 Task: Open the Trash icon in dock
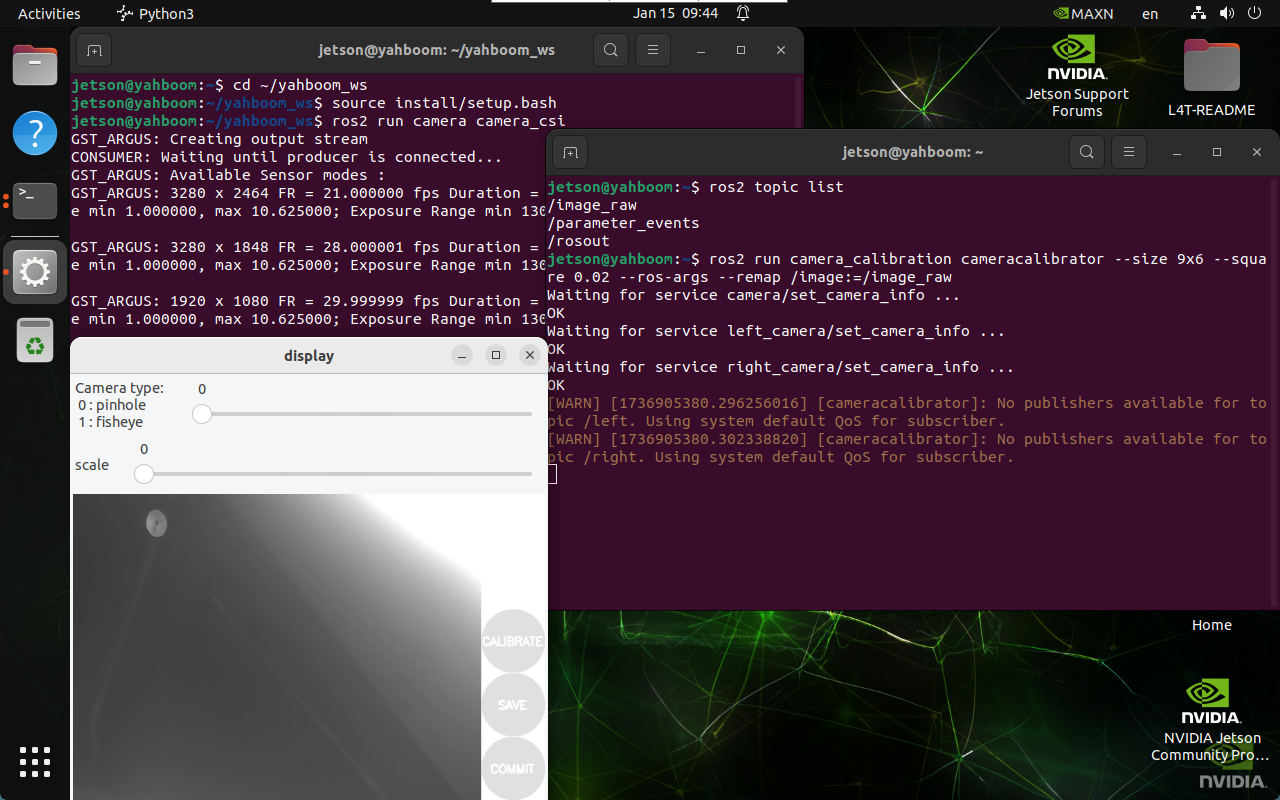click(x=35, y=339)
